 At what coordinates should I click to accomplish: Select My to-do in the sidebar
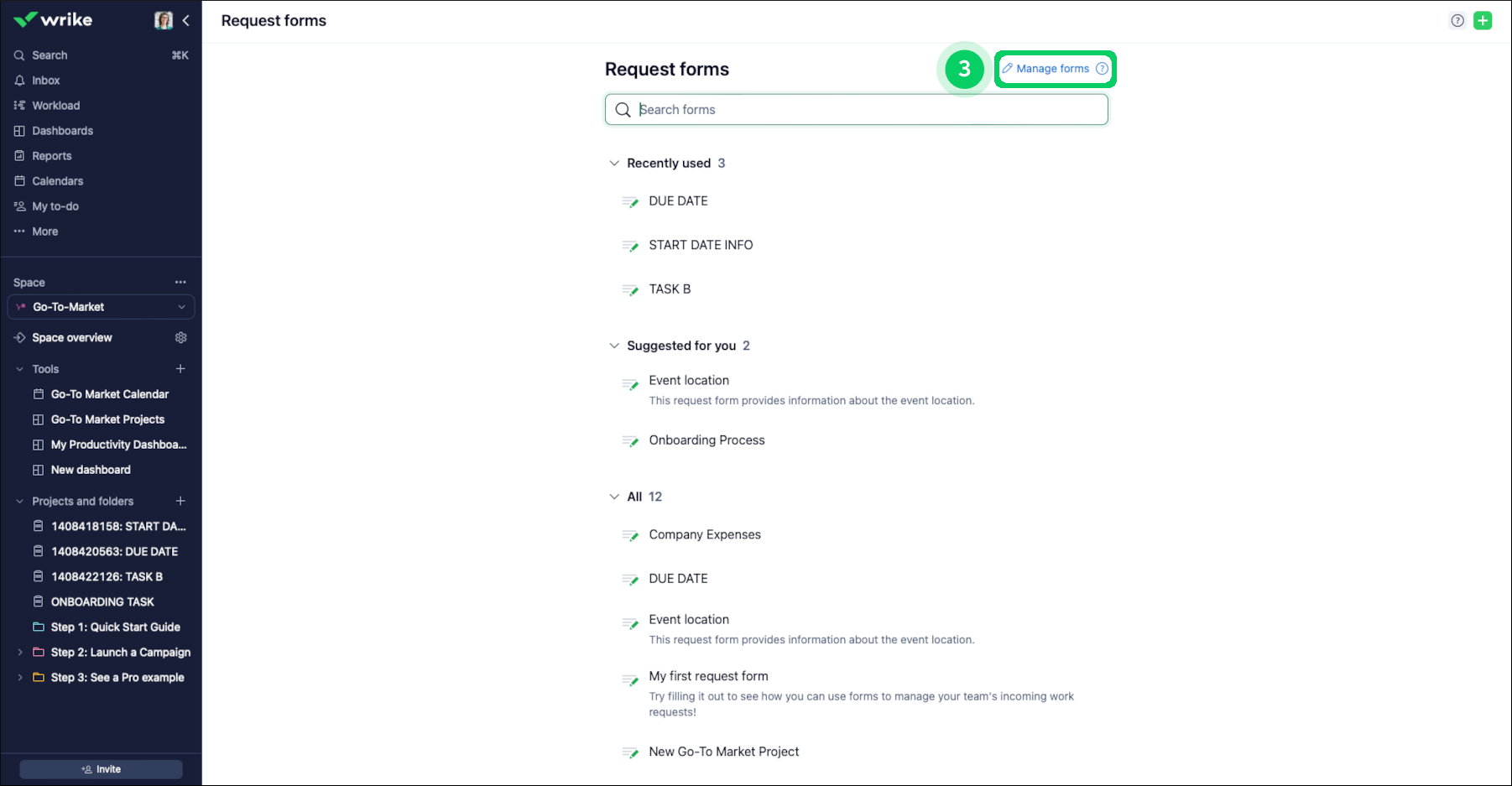point(55,206)
